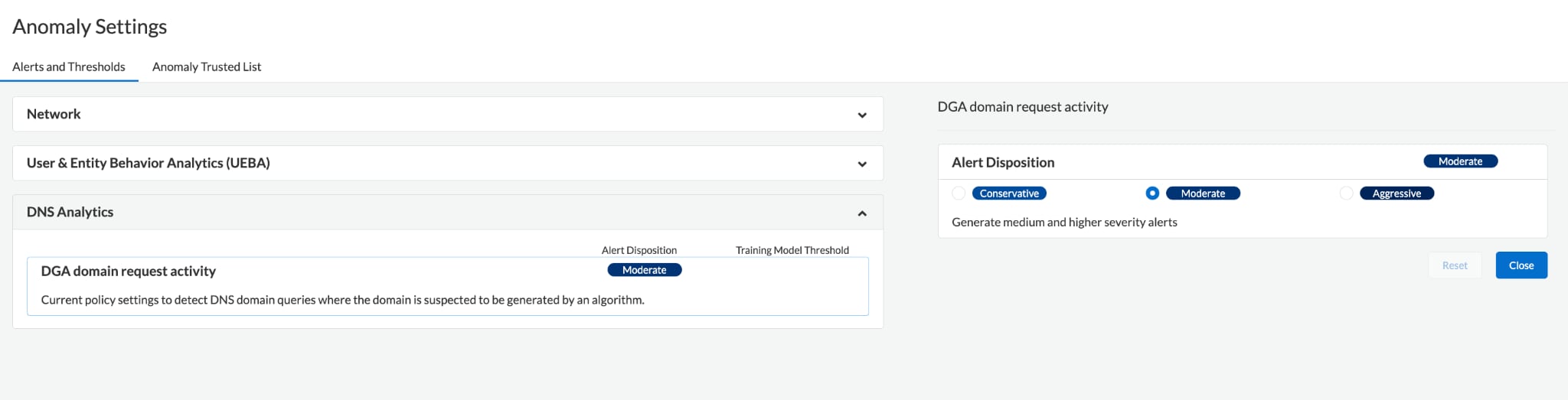Click the Network section header

click(448, 114)
